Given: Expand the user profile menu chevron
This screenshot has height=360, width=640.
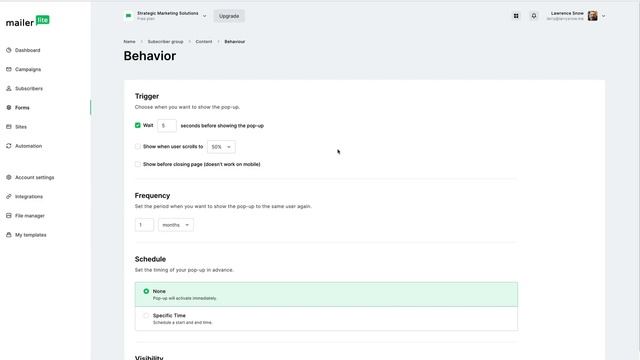Looking at the screenshot, I should pyautogui.click(x=604, y=16).
